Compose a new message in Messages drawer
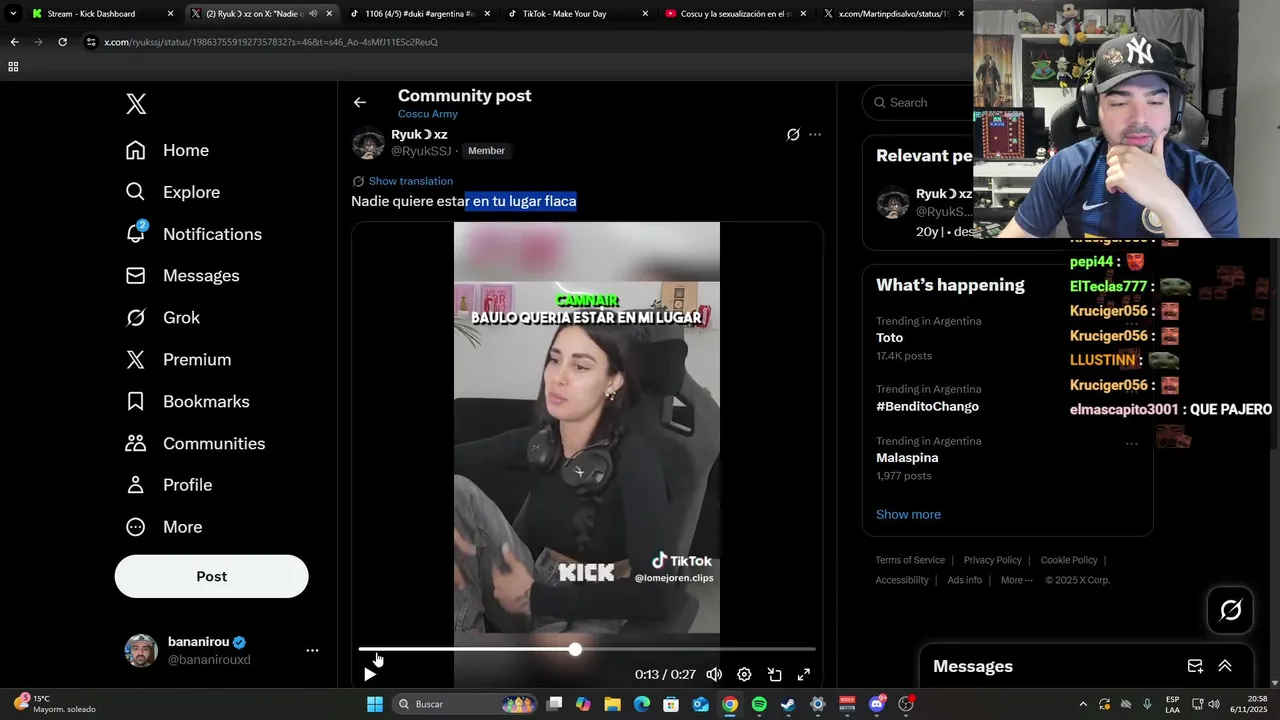 pyautogui.click(x=1195, y=666)
